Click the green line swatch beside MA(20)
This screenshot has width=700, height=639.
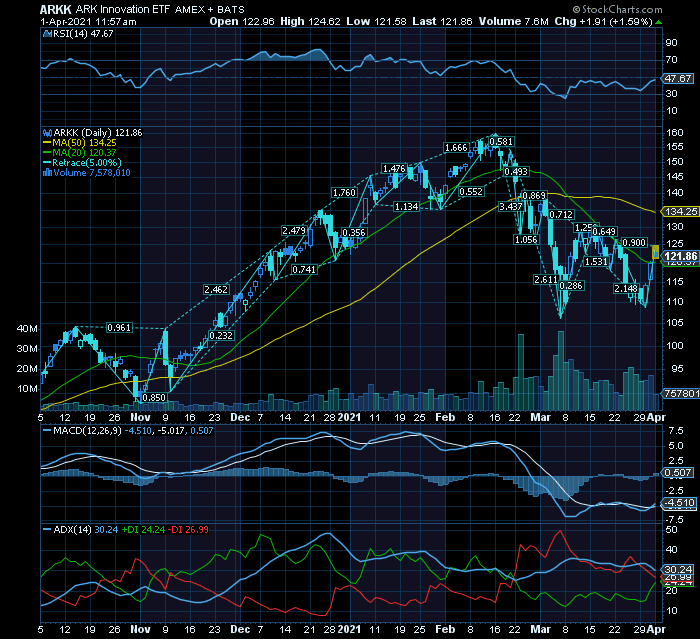click(47, 153)
